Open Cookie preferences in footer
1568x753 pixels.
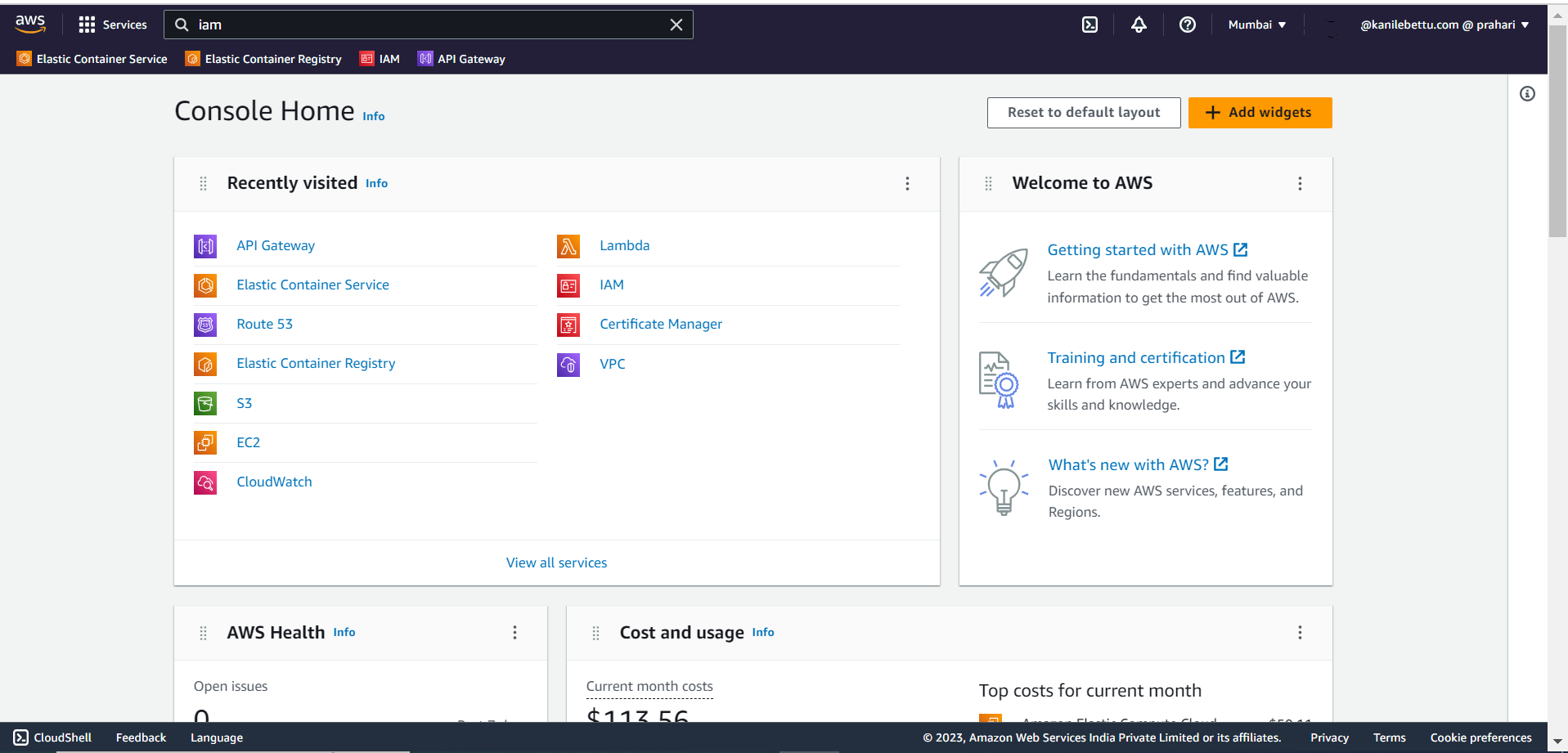tap(1480, 737)
